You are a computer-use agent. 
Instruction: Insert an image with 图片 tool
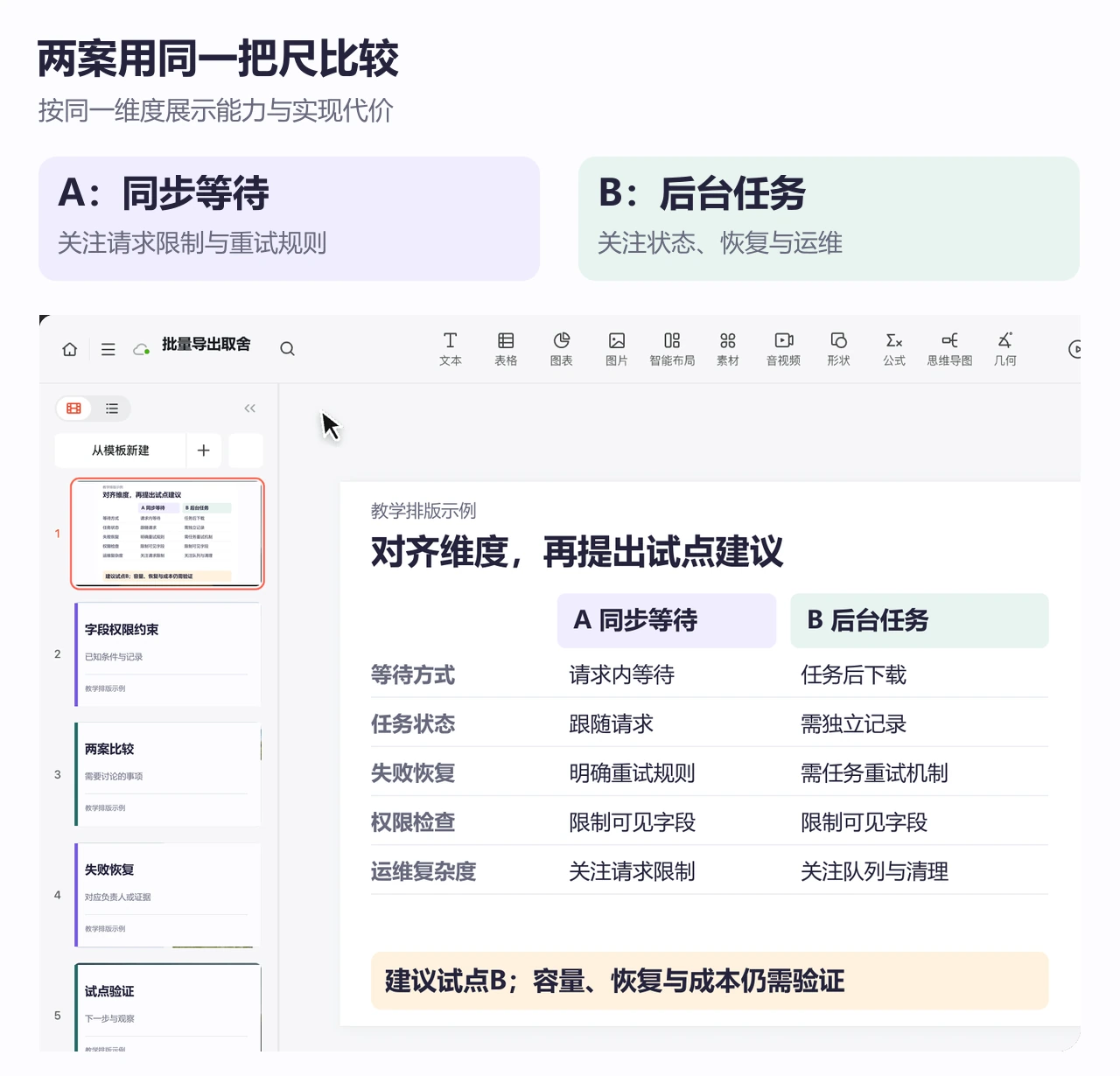(x=617, y=349)
